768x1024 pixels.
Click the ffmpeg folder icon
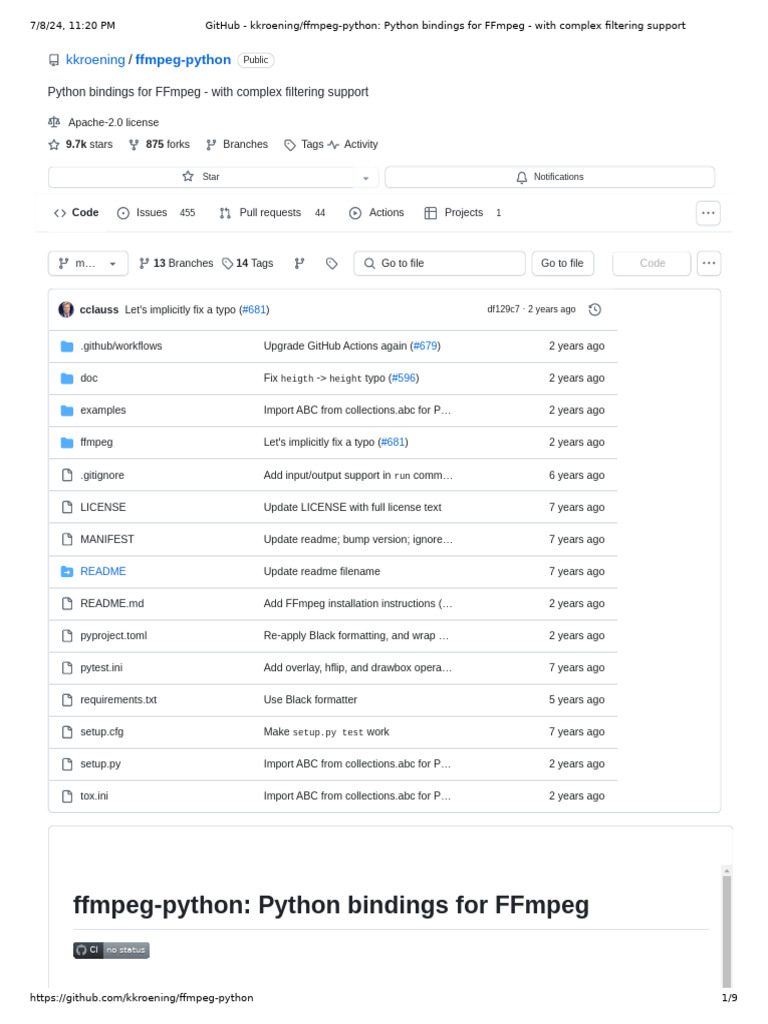click(67, 442)
